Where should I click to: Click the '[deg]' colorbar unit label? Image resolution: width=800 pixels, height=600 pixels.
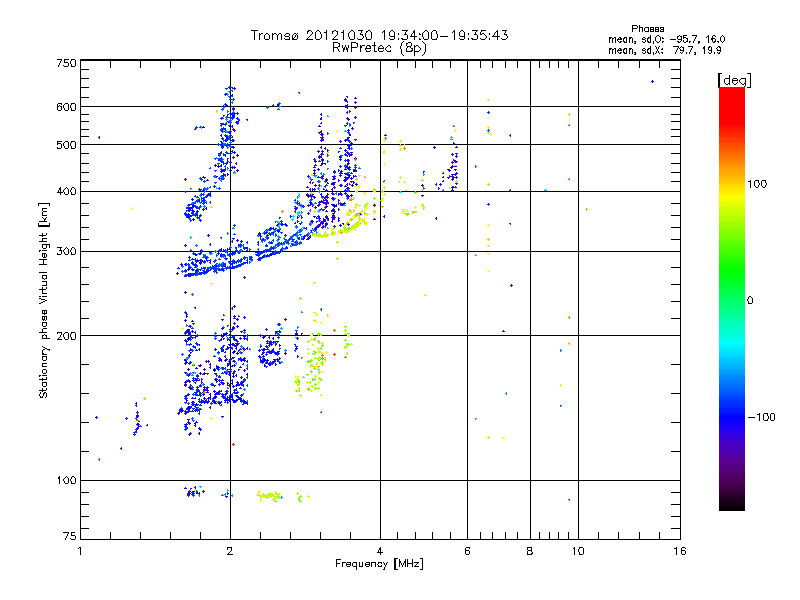point(734,80)
